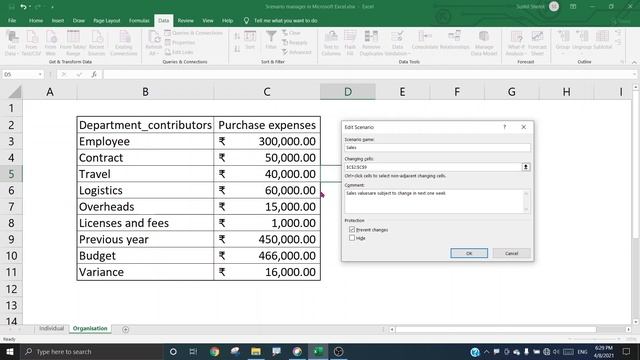Create a Forecast Sheet
Viewport: 640px width, 360px height.
pyautogui.click(x=537, y=43)
